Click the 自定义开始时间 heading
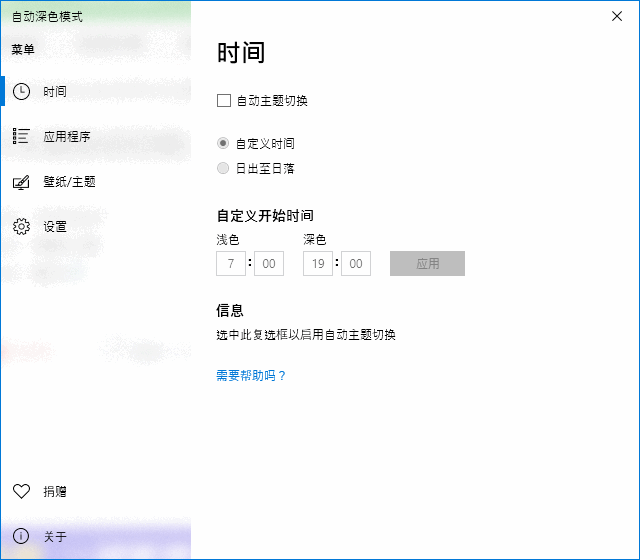This screenshot has width=640, height=560. (265, 216)
